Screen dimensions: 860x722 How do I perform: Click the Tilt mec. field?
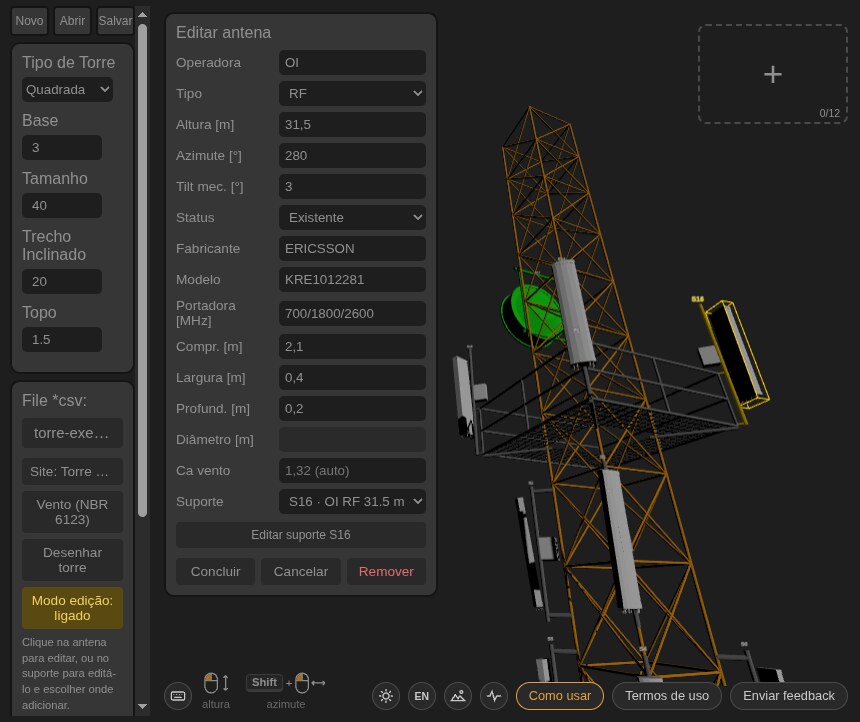352,187
